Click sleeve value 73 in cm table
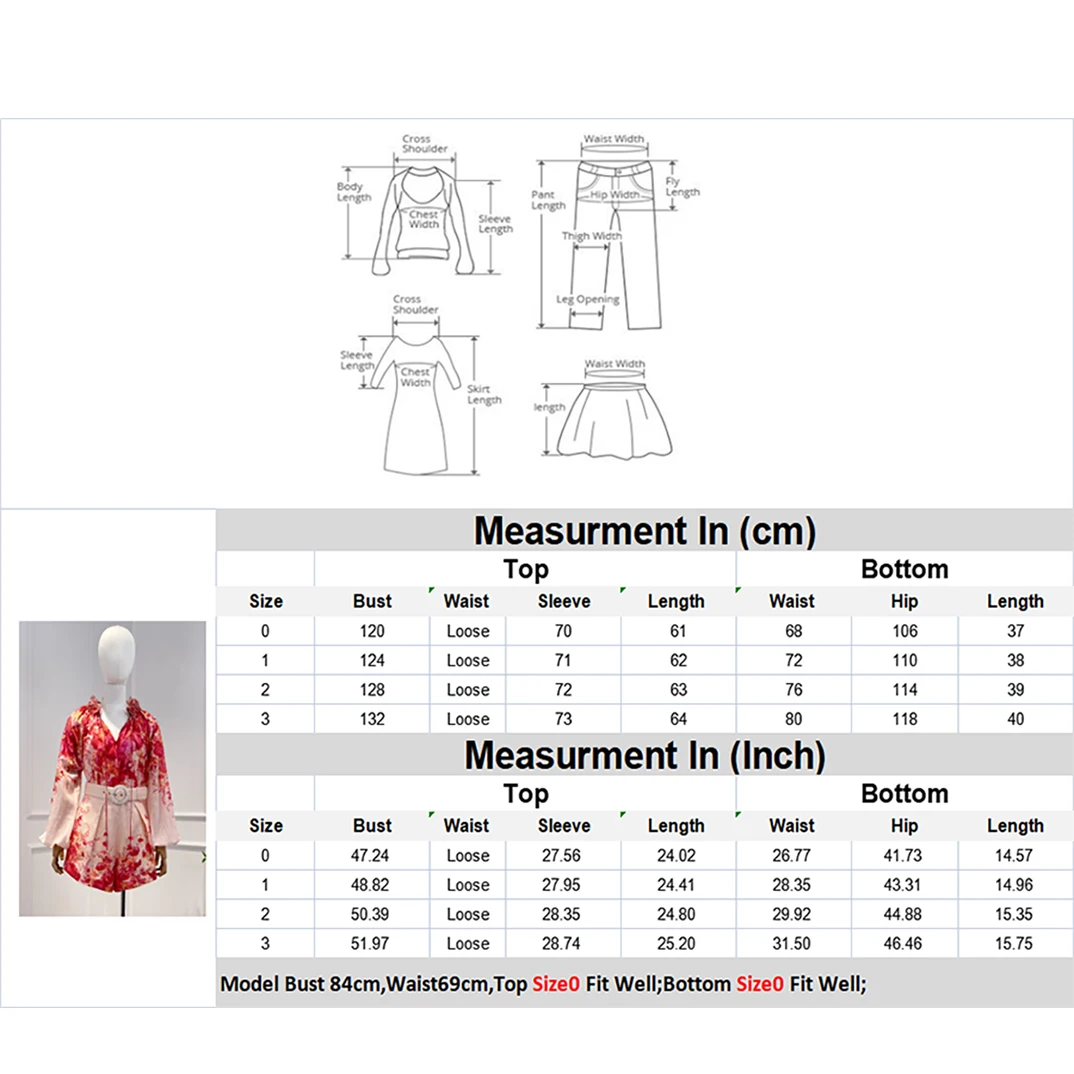This screenshot has height=1074, width=1074. click(563, 719)
